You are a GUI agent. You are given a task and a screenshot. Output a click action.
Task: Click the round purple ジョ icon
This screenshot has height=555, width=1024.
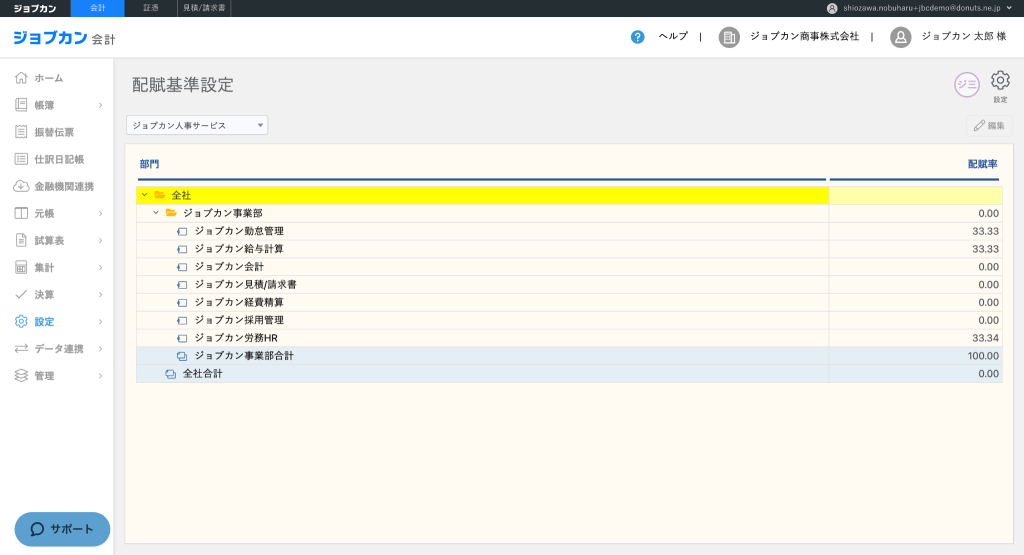tap(967, 85)
